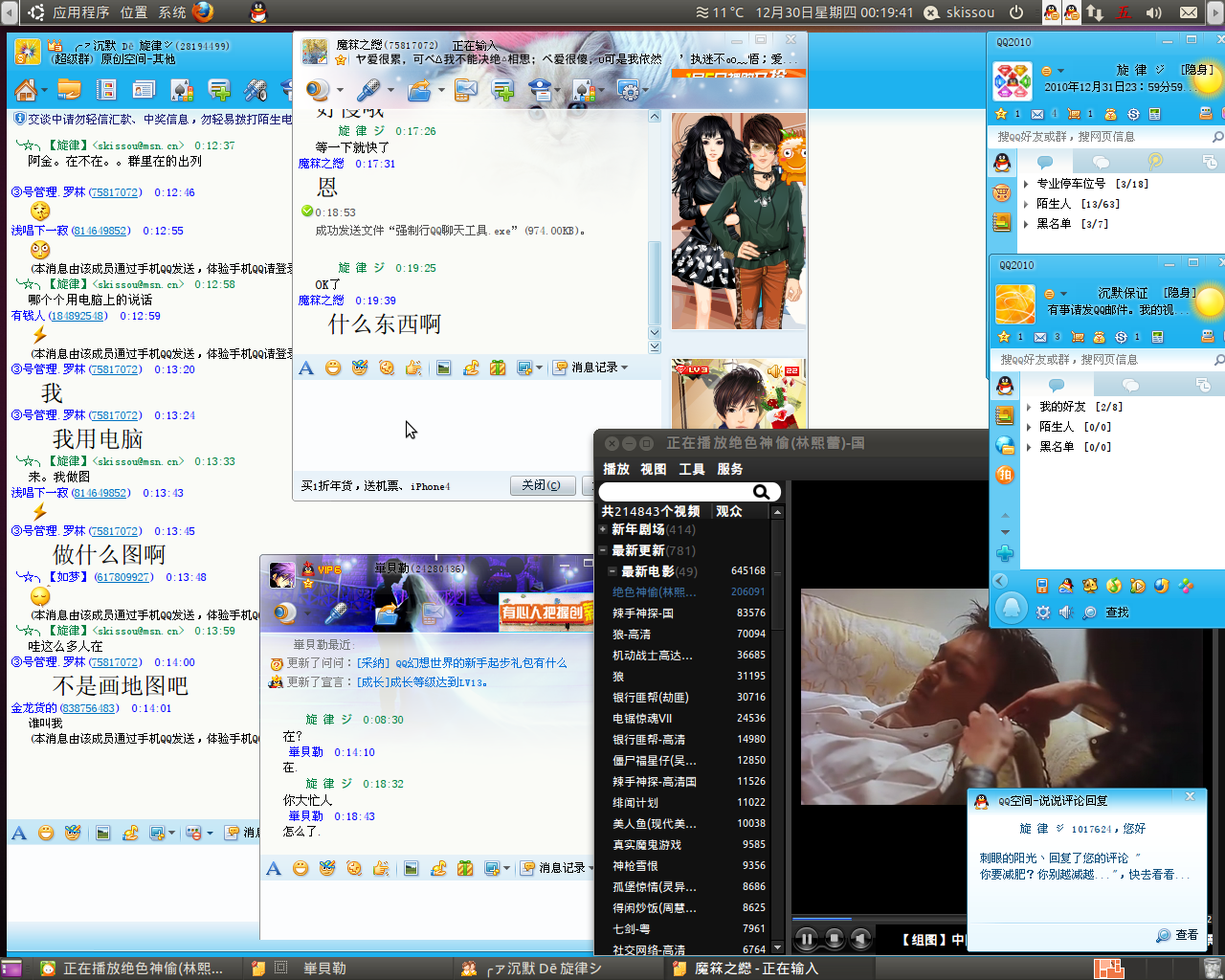
Task: Open settings gear in 魔秣之戀 chat toolbar
Action: pos(629,90)
